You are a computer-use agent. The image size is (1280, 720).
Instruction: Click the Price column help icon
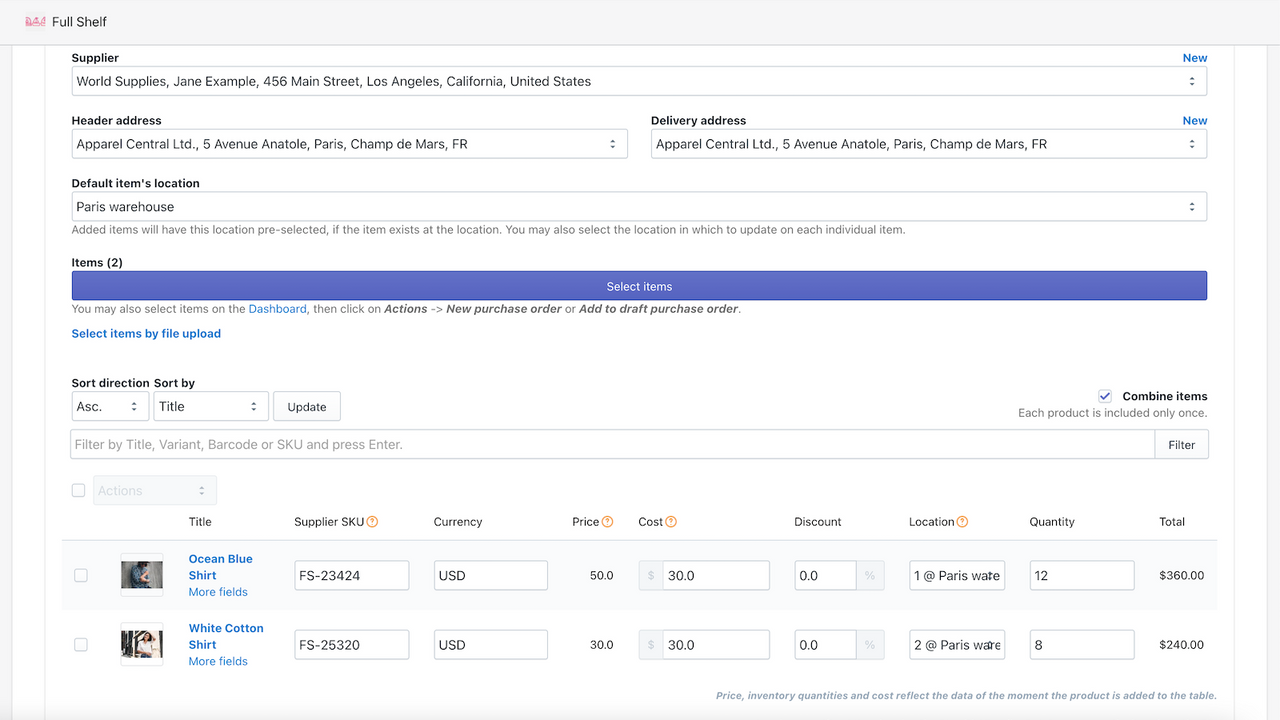coord(607,522)
